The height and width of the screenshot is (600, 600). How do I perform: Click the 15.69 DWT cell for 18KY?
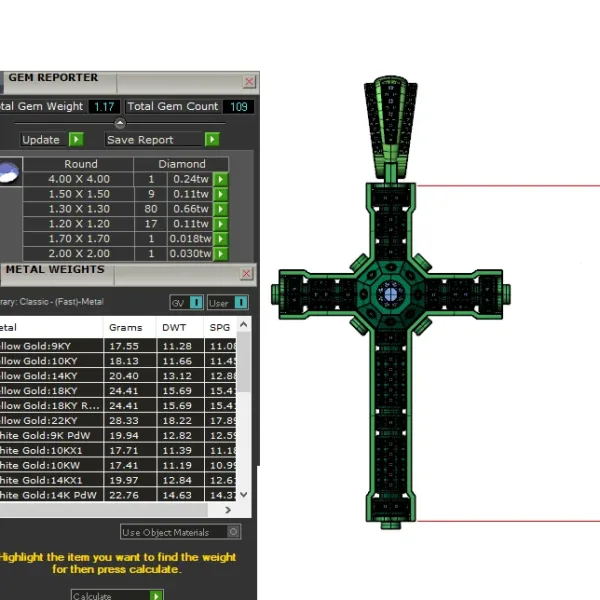pos(180,391)
